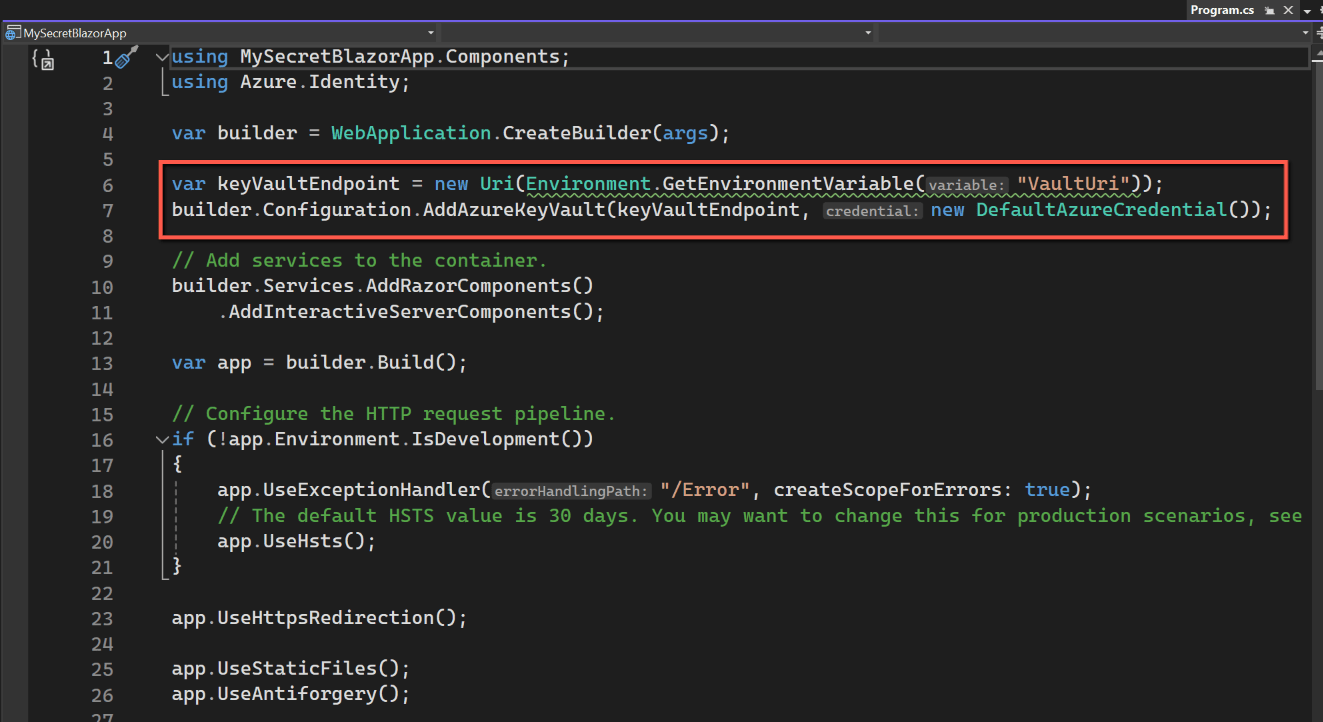Click the "variable:" inline parameter hint
Screen dimensions: 1323x722
pos(966,185)
